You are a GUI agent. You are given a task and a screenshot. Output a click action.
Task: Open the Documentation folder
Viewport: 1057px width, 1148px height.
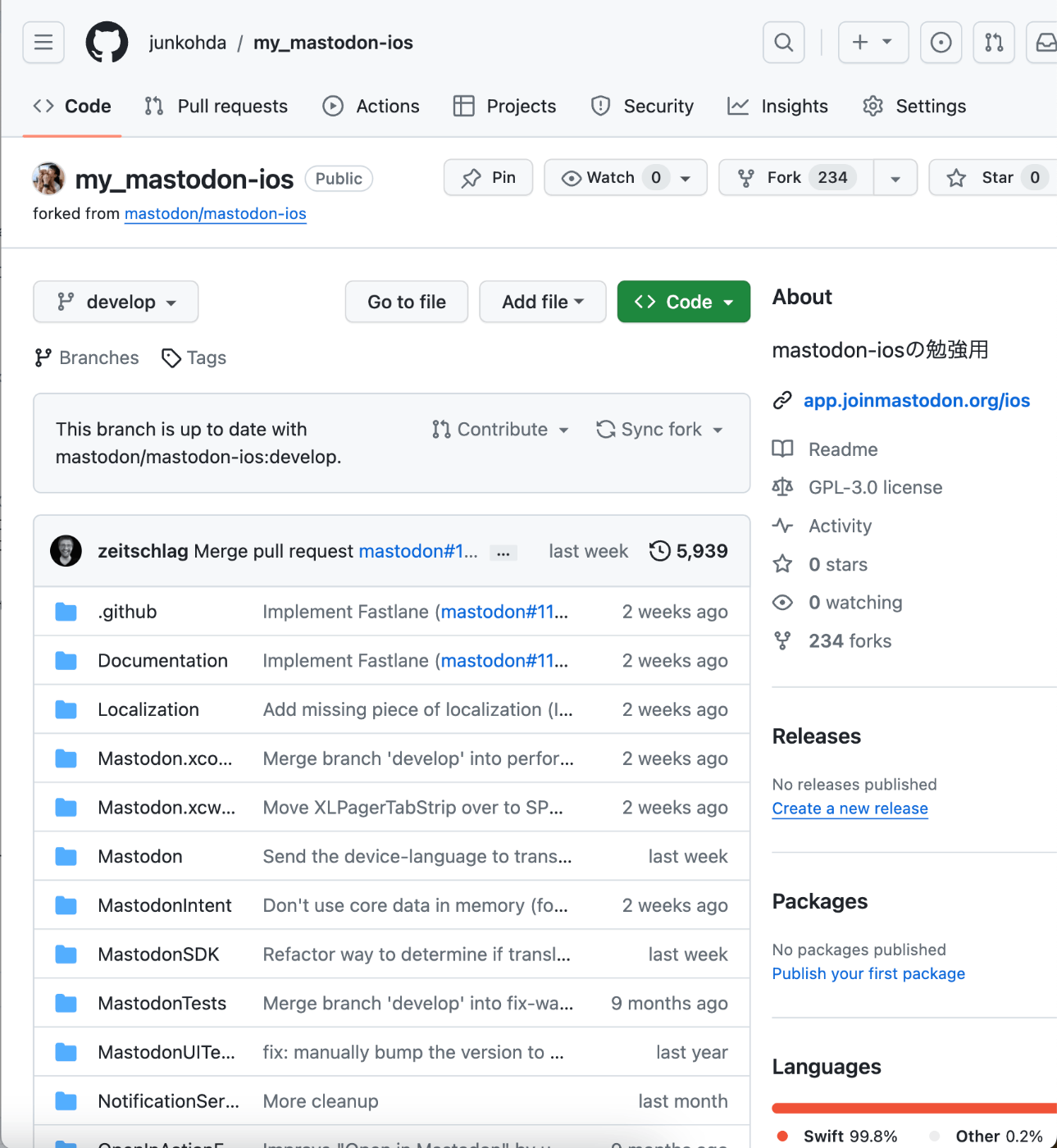tap(163, 661)
